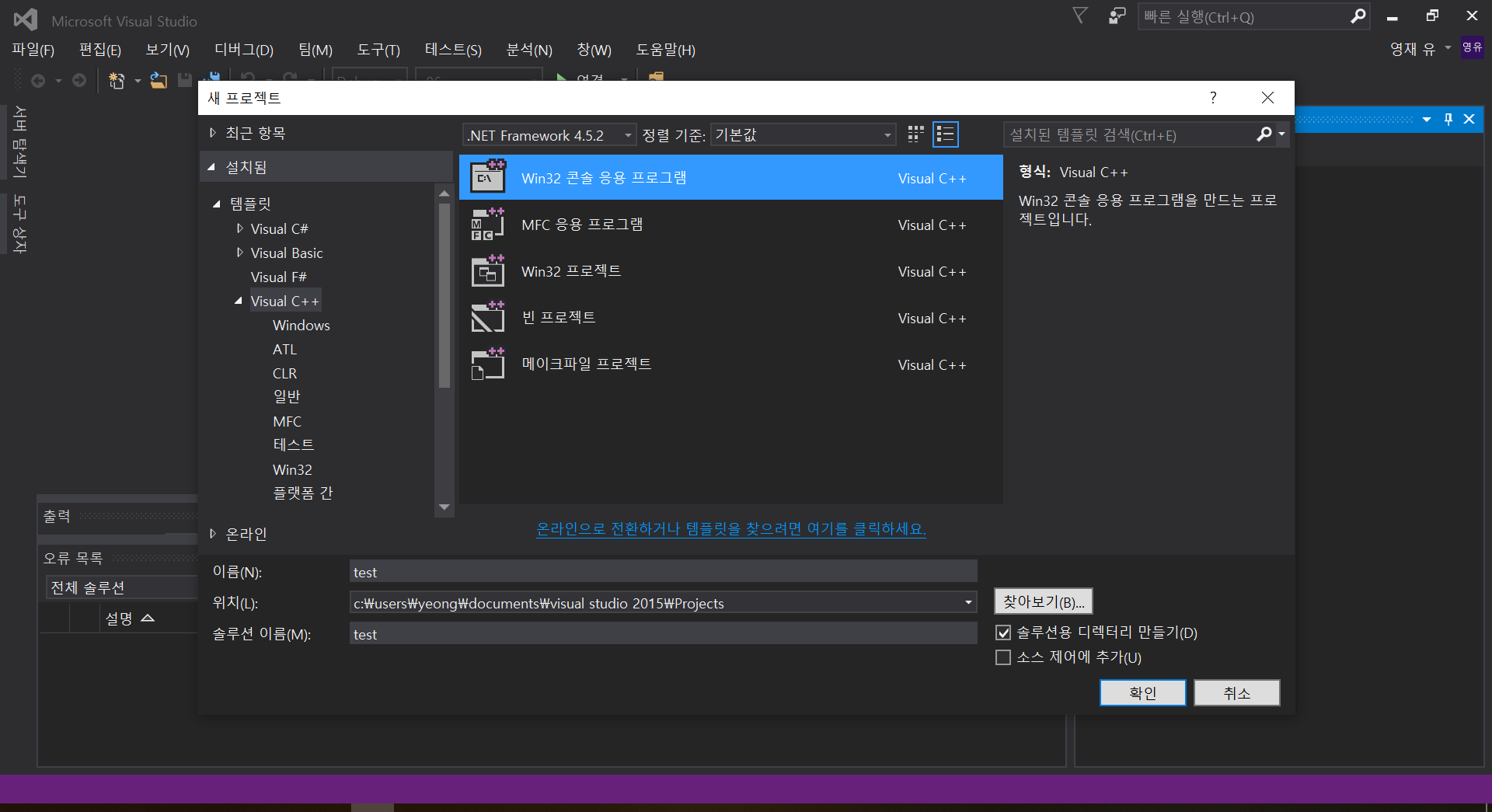This screenshot has height=812, width=1492.
Task: Toggle the create solution directory checkbox
Action: point(1003,633)
